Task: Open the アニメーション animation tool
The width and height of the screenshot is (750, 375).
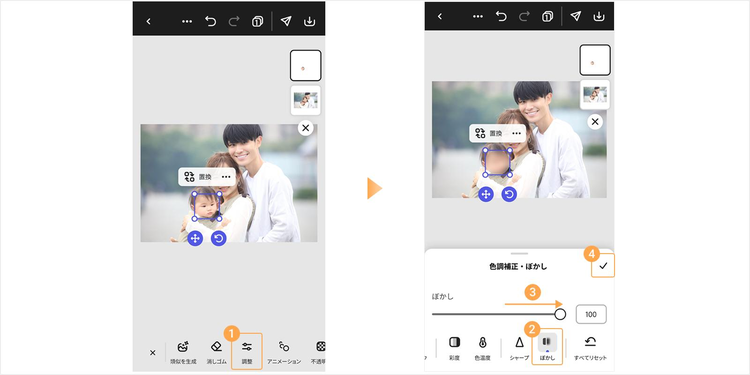Action: tap(284, 352)
